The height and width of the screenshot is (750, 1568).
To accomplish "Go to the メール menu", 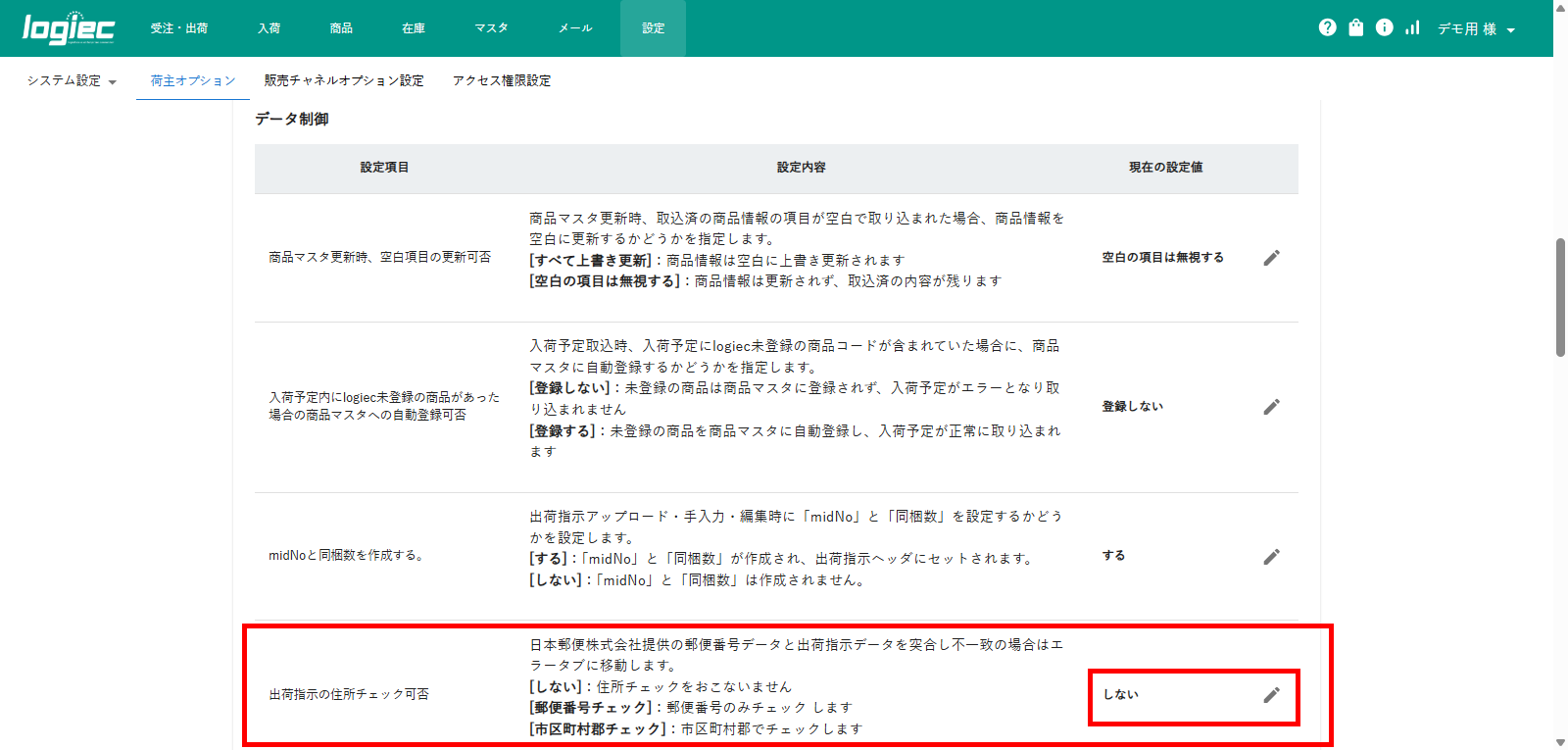I will pyautogui.click(x=575, y=28).
